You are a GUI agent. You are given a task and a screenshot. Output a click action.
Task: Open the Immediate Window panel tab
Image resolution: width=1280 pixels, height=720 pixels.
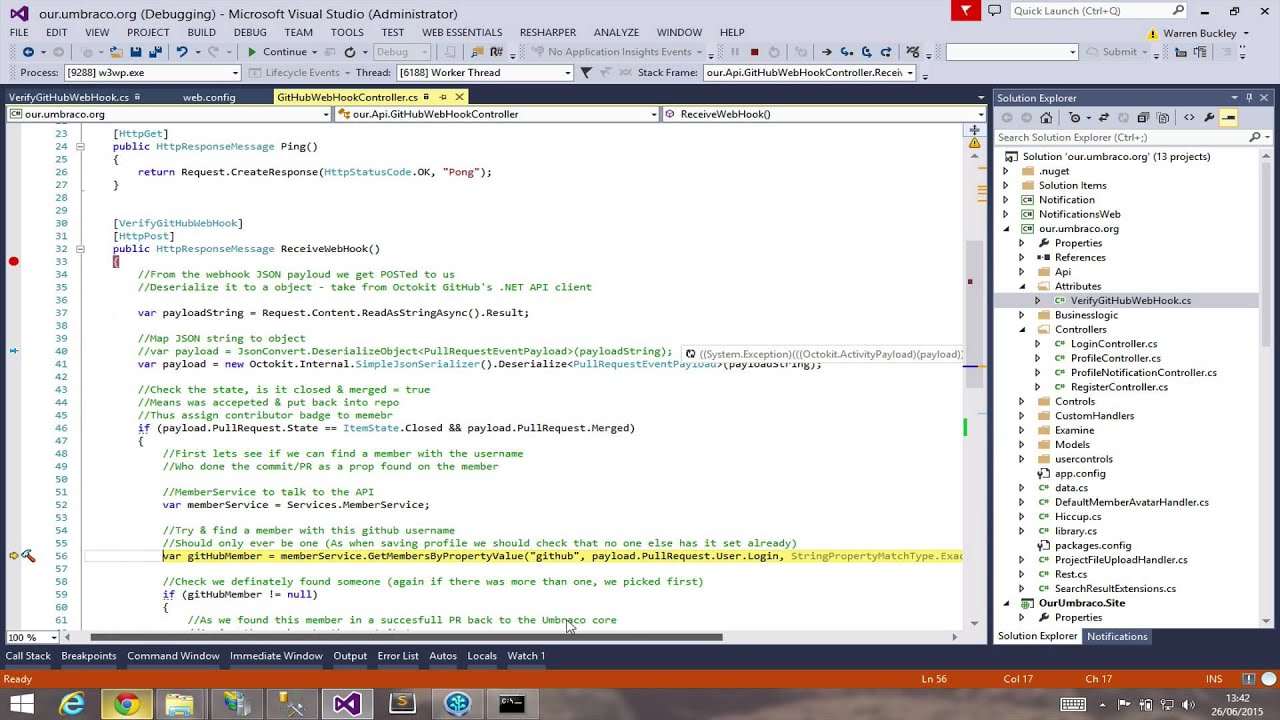point(276,656)
